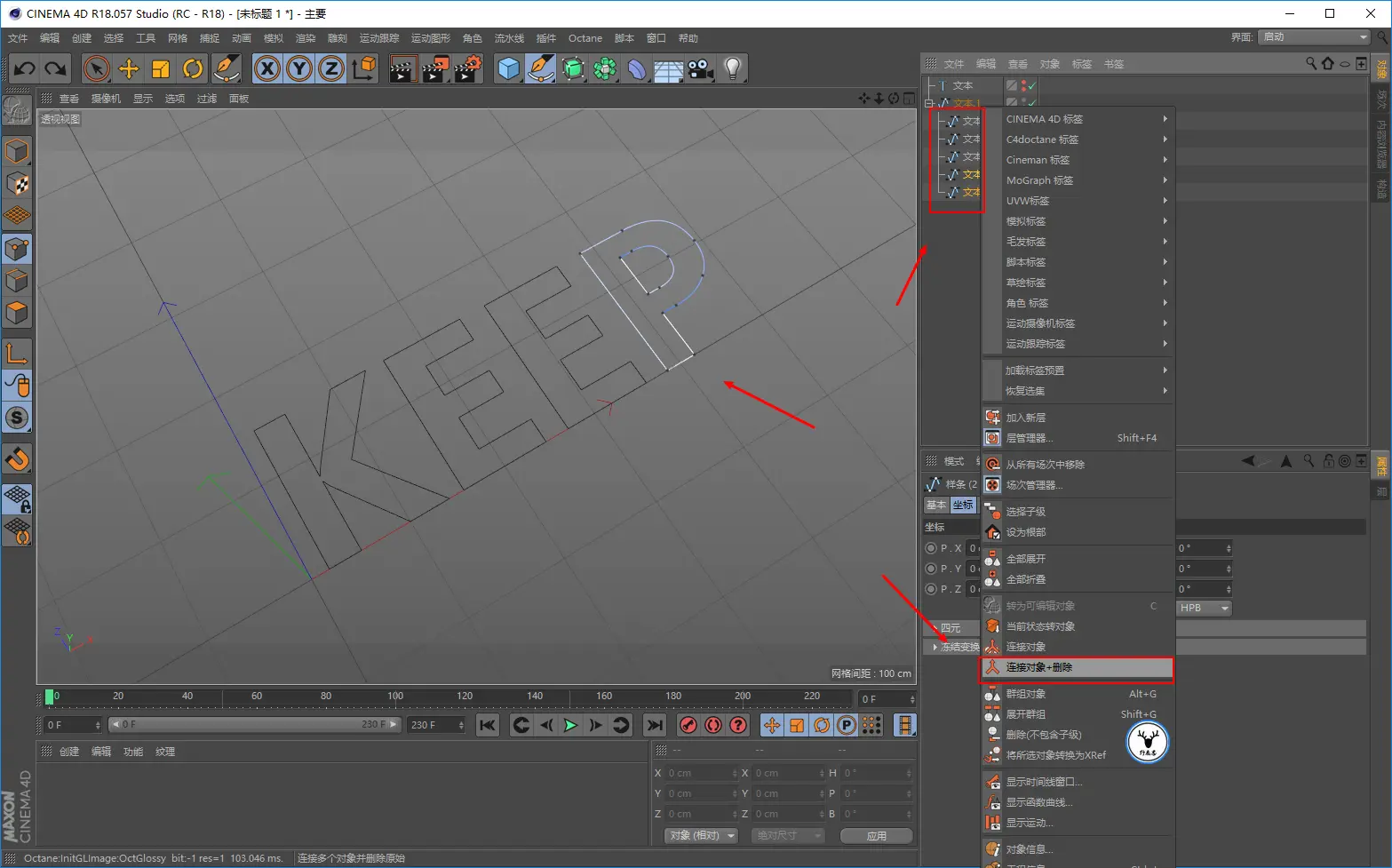This screenshot has width=1392, height=868.
Task: Switch to the 基本 tab in attributes
Action: pos(936,506)
